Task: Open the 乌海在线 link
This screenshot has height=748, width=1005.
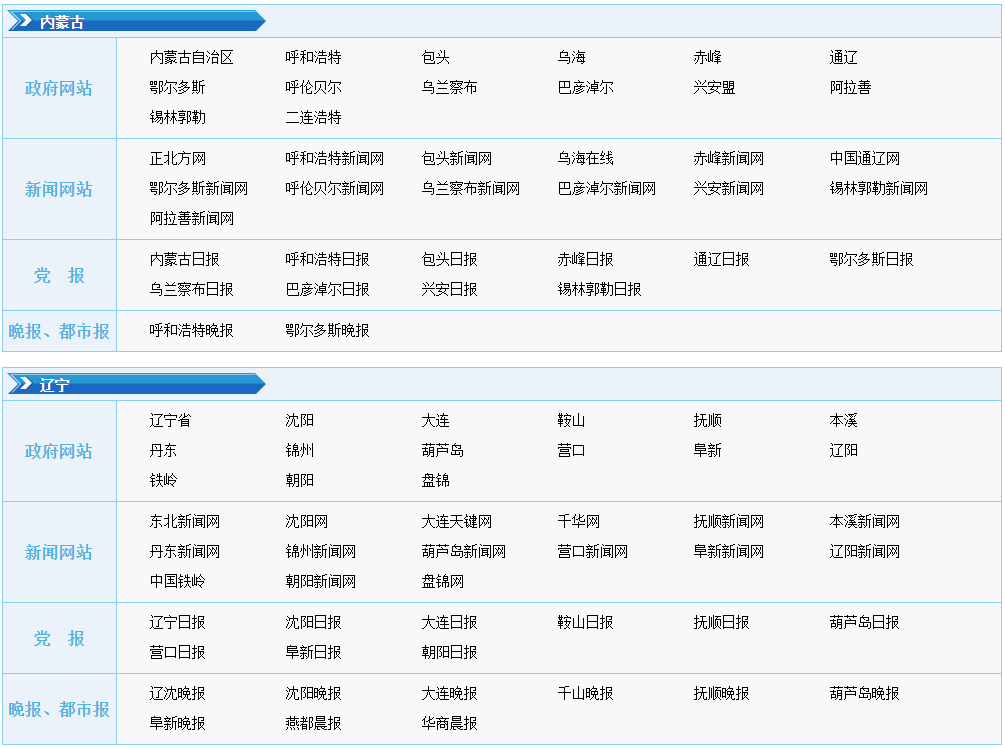Action: (585, 159)
